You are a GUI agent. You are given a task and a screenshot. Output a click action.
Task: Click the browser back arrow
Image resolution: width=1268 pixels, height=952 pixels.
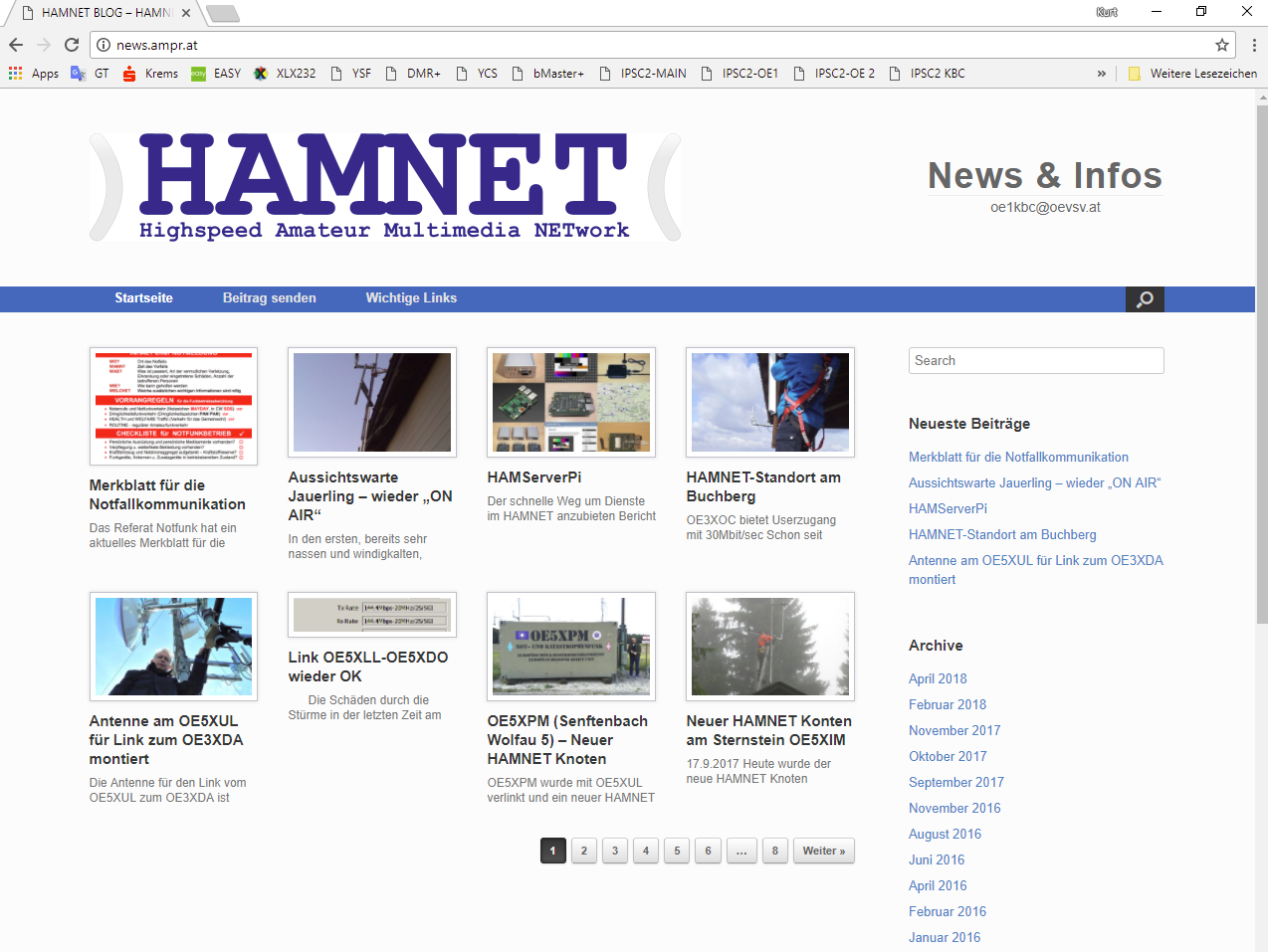tap(16, 45)
